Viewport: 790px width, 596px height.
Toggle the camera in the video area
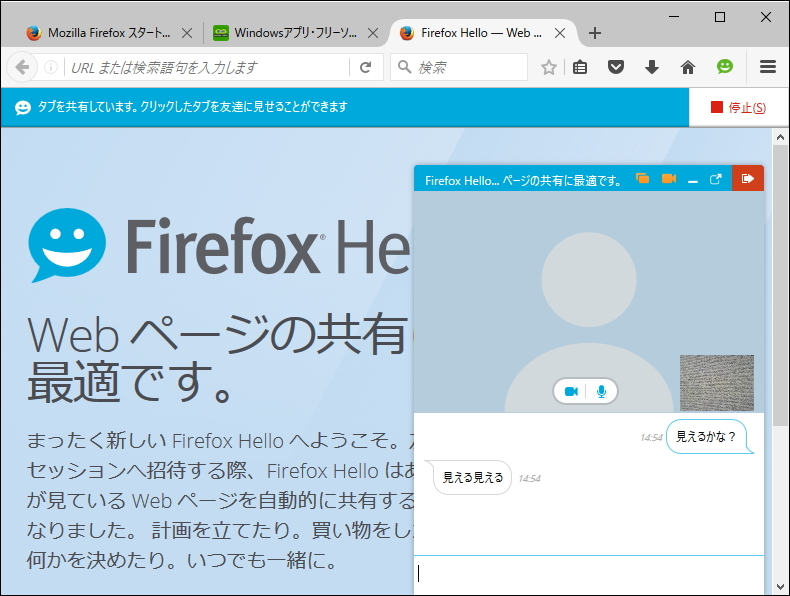coord(571,391)
